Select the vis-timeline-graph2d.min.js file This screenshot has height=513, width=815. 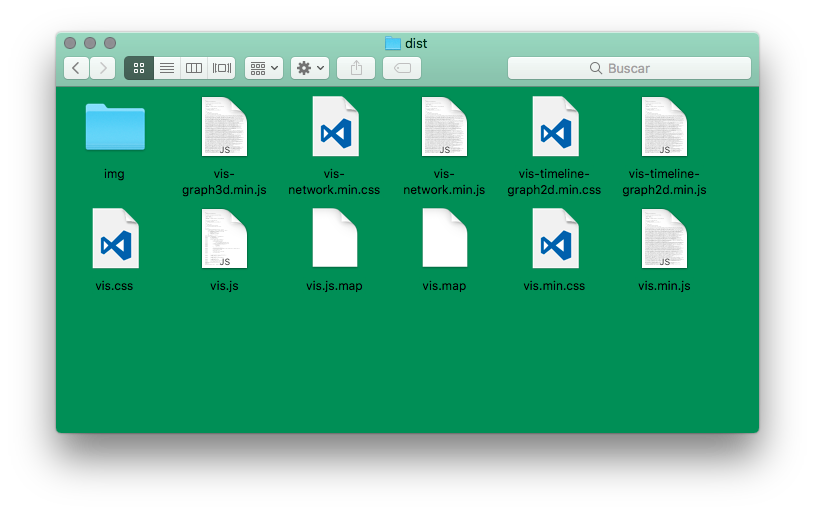click(x=664, y=127)
